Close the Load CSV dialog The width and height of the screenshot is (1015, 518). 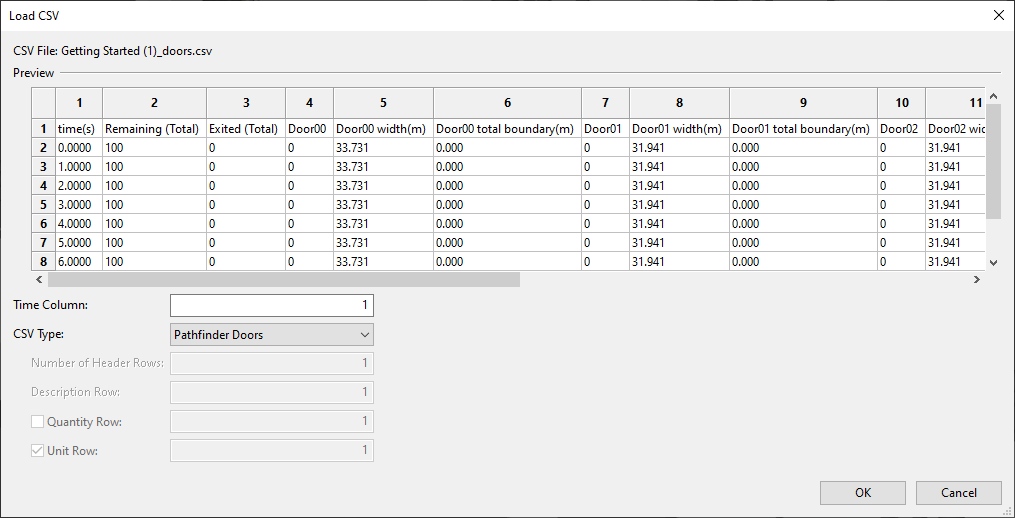click(x=998, y=16)
